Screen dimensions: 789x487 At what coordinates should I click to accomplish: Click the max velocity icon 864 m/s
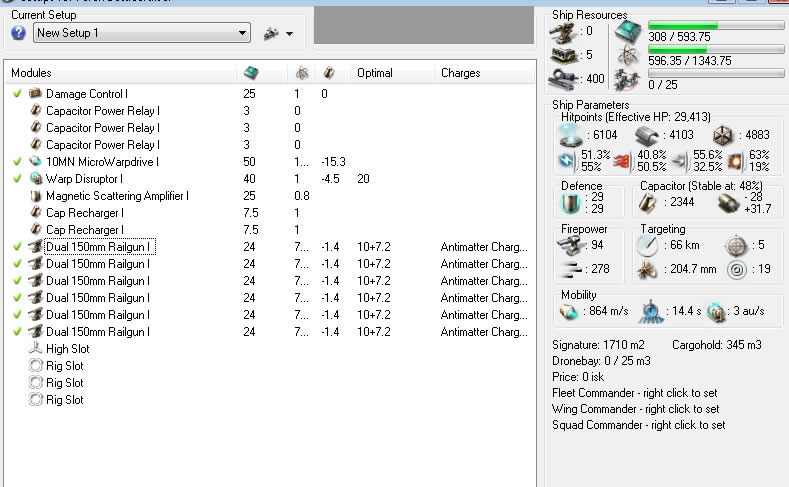tap(570, 312)
